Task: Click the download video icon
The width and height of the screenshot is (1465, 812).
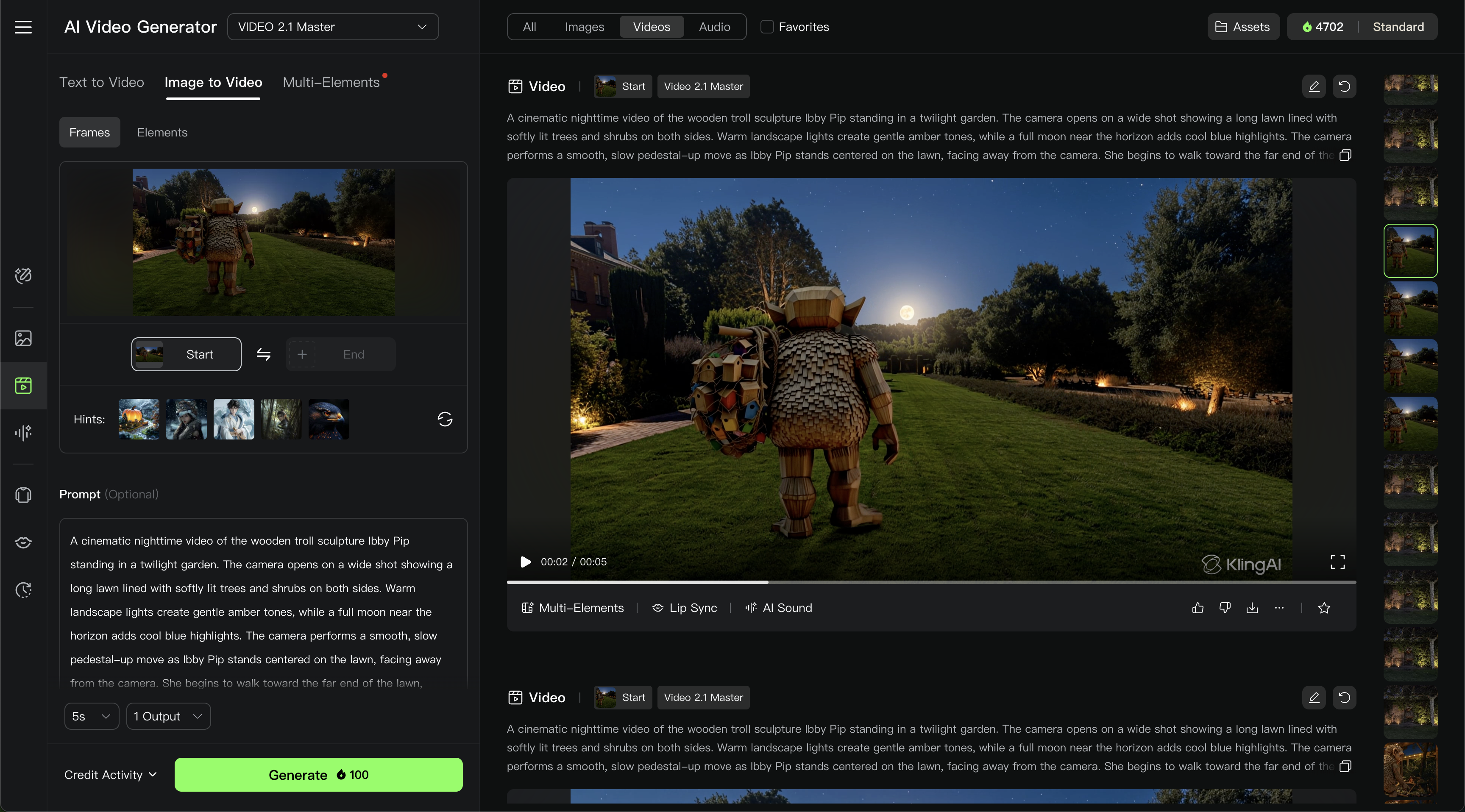Action: point(1252,608)
